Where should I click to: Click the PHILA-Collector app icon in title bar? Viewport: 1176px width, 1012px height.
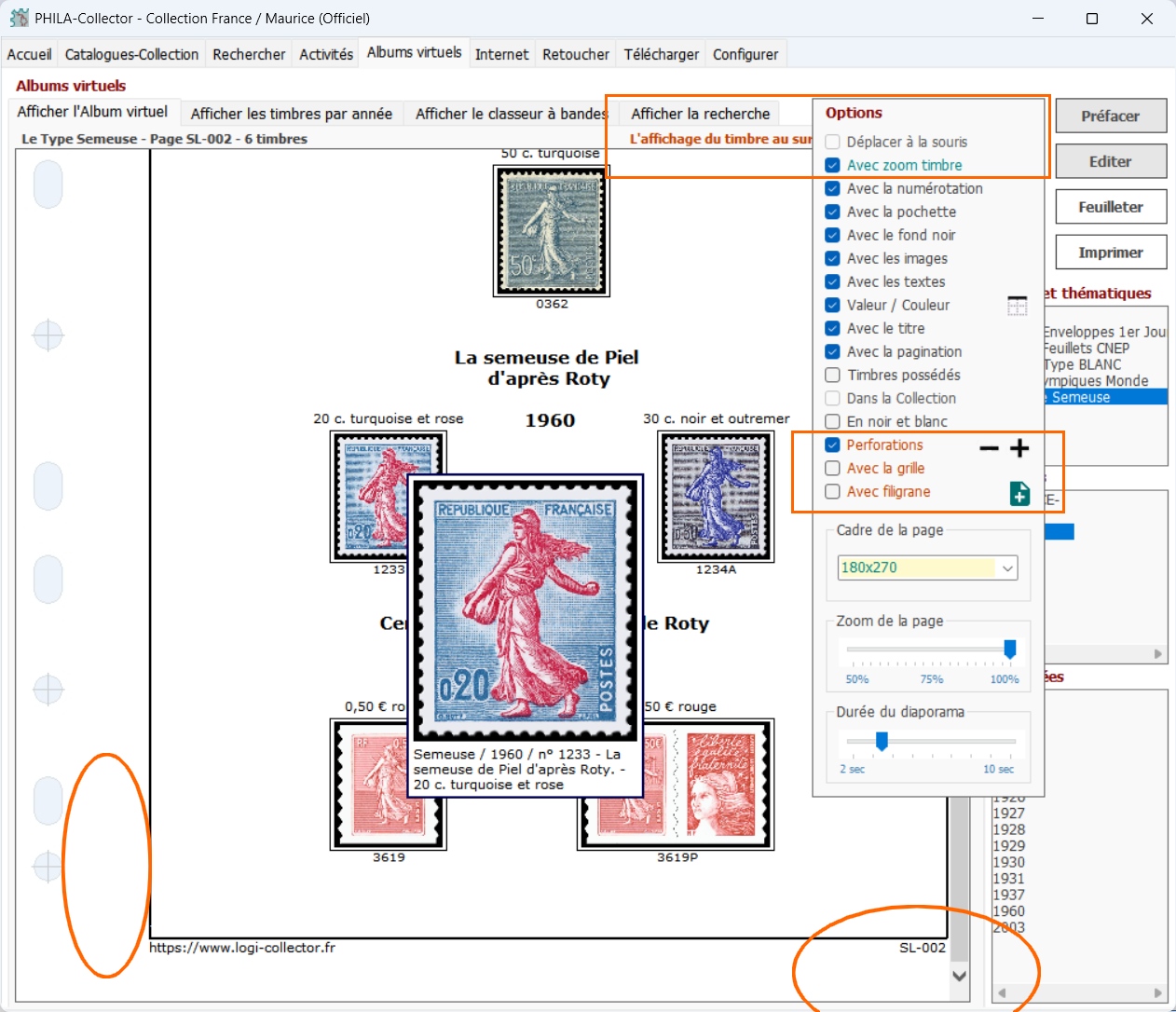tap(19, 18)
